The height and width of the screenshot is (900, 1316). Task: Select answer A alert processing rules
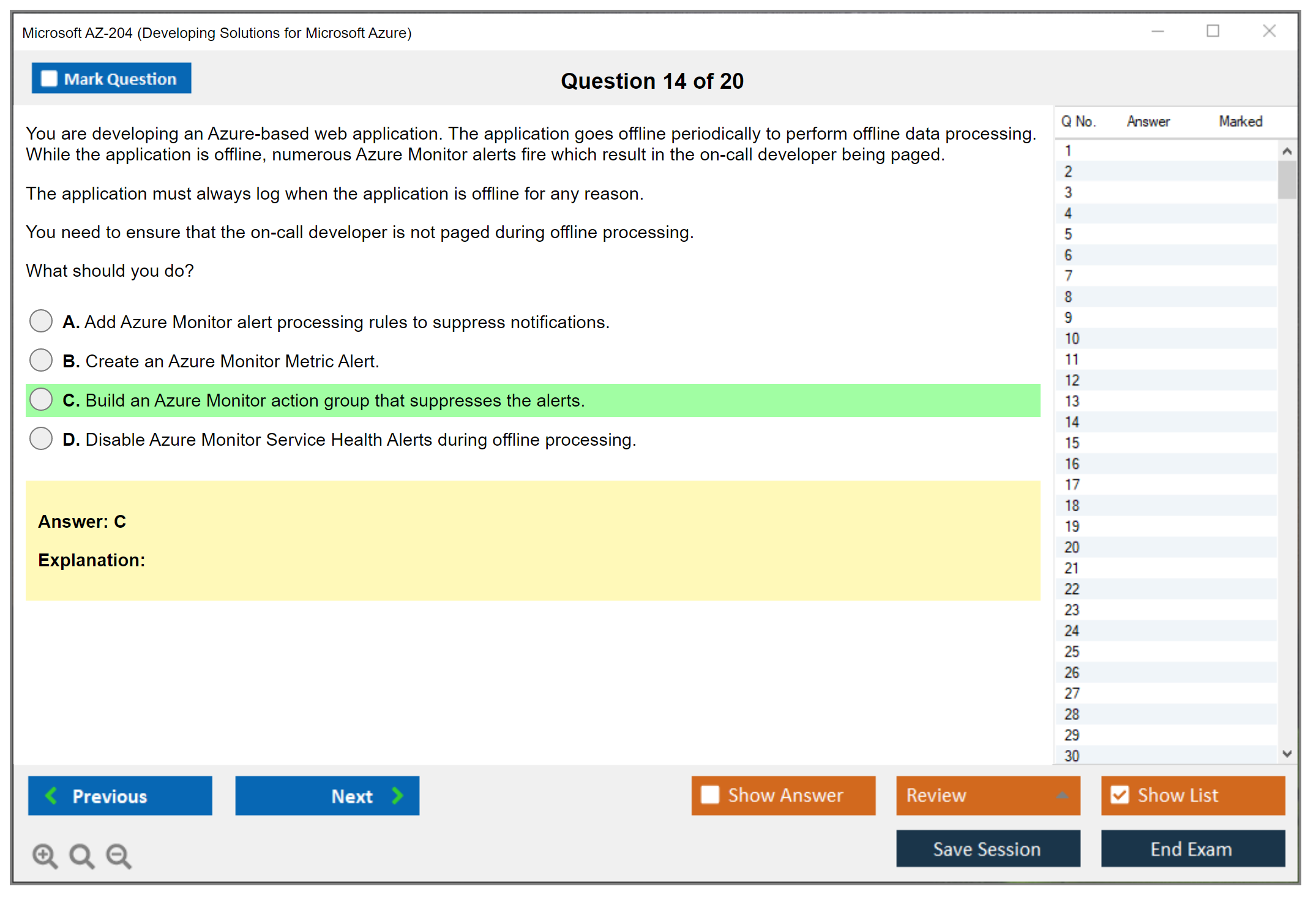coord(41,321)
